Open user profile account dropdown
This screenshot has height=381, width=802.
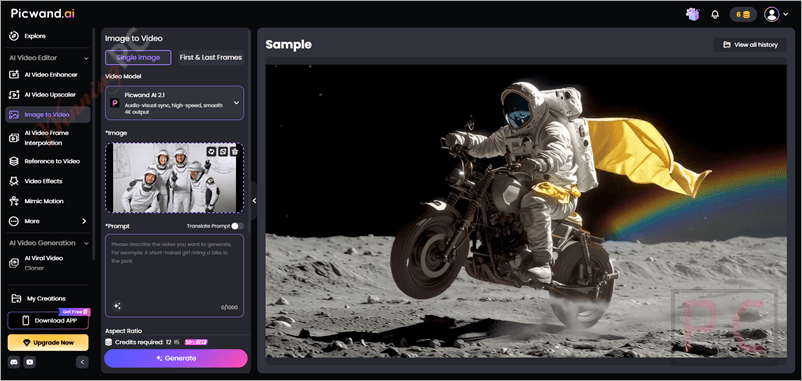point(776,14)
